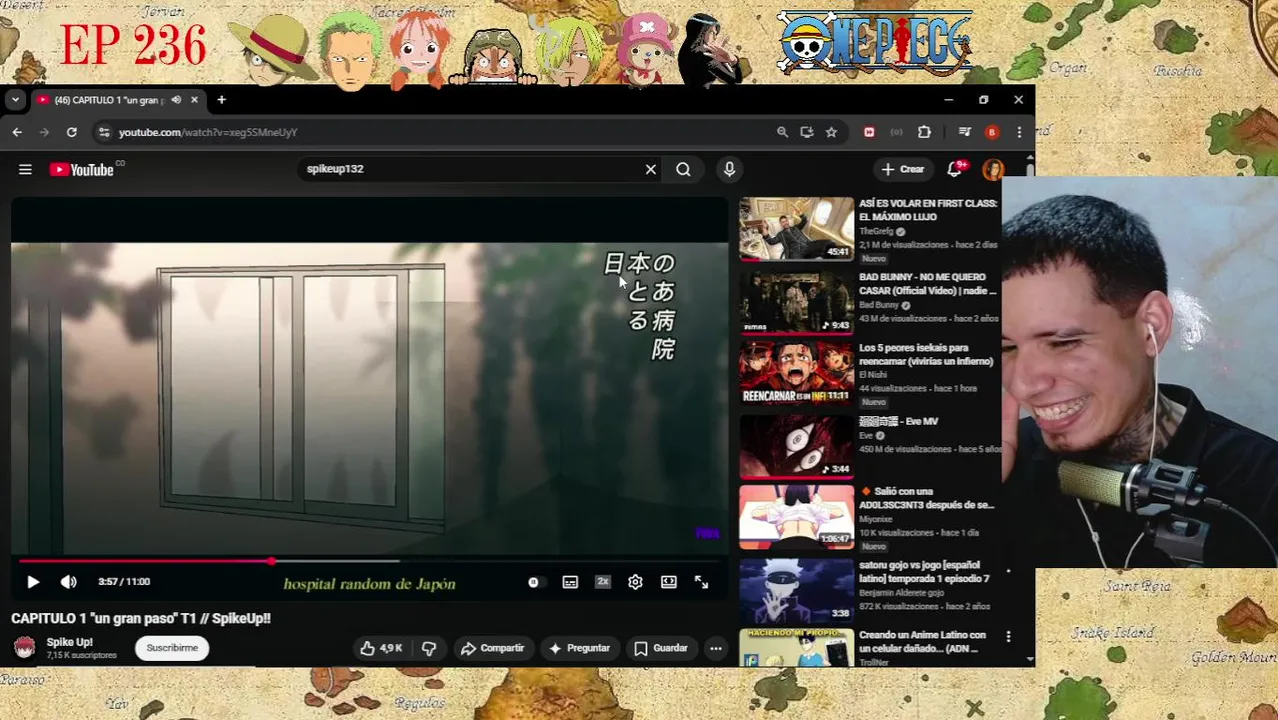Play the paused YouTube video
This screenshot has height=720, width=1278.
pos(33,582)
